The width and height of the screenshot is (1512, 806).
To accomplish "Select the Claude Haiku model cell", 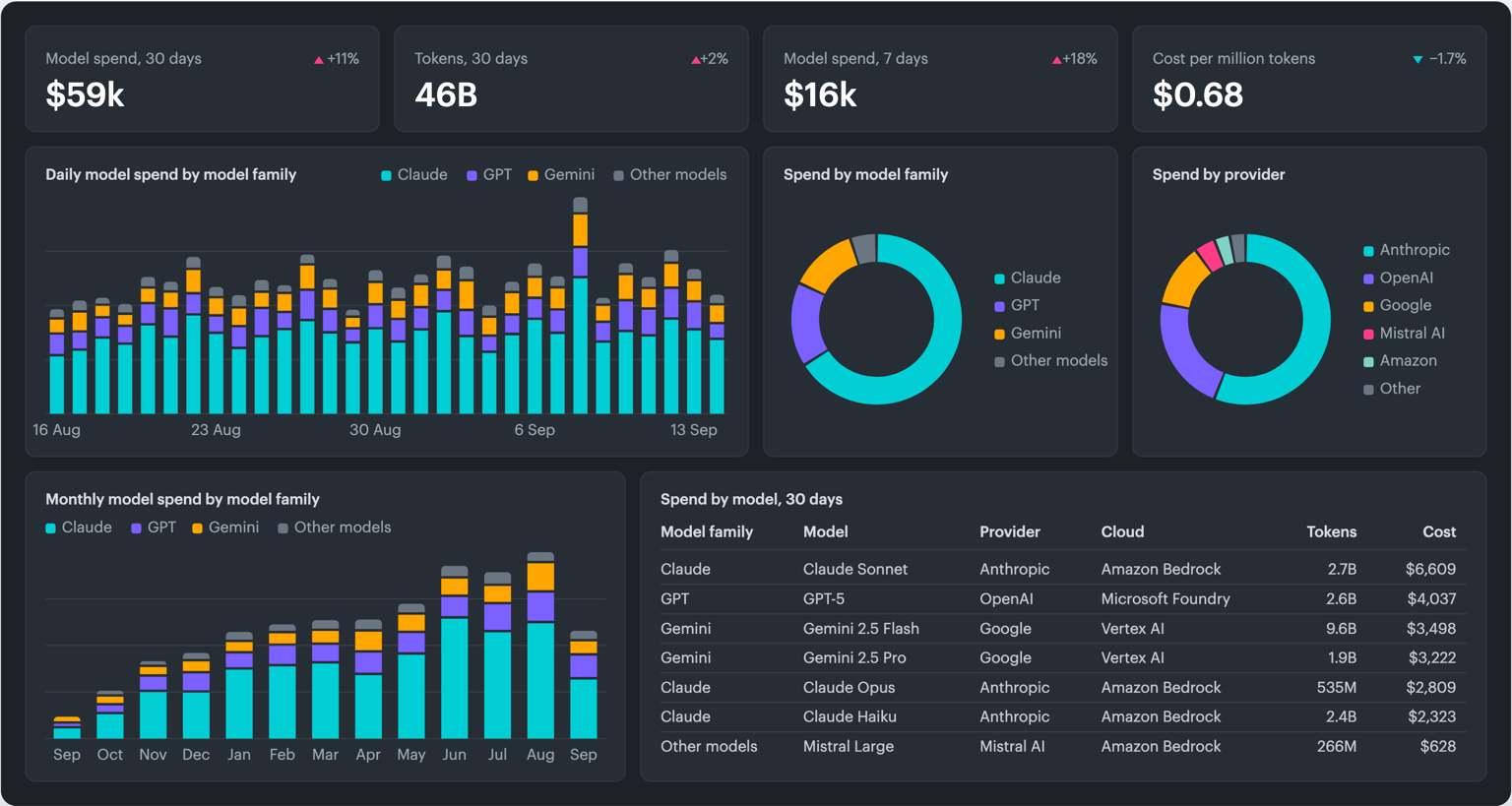I will pyautogui.click(x=850, y=716).
